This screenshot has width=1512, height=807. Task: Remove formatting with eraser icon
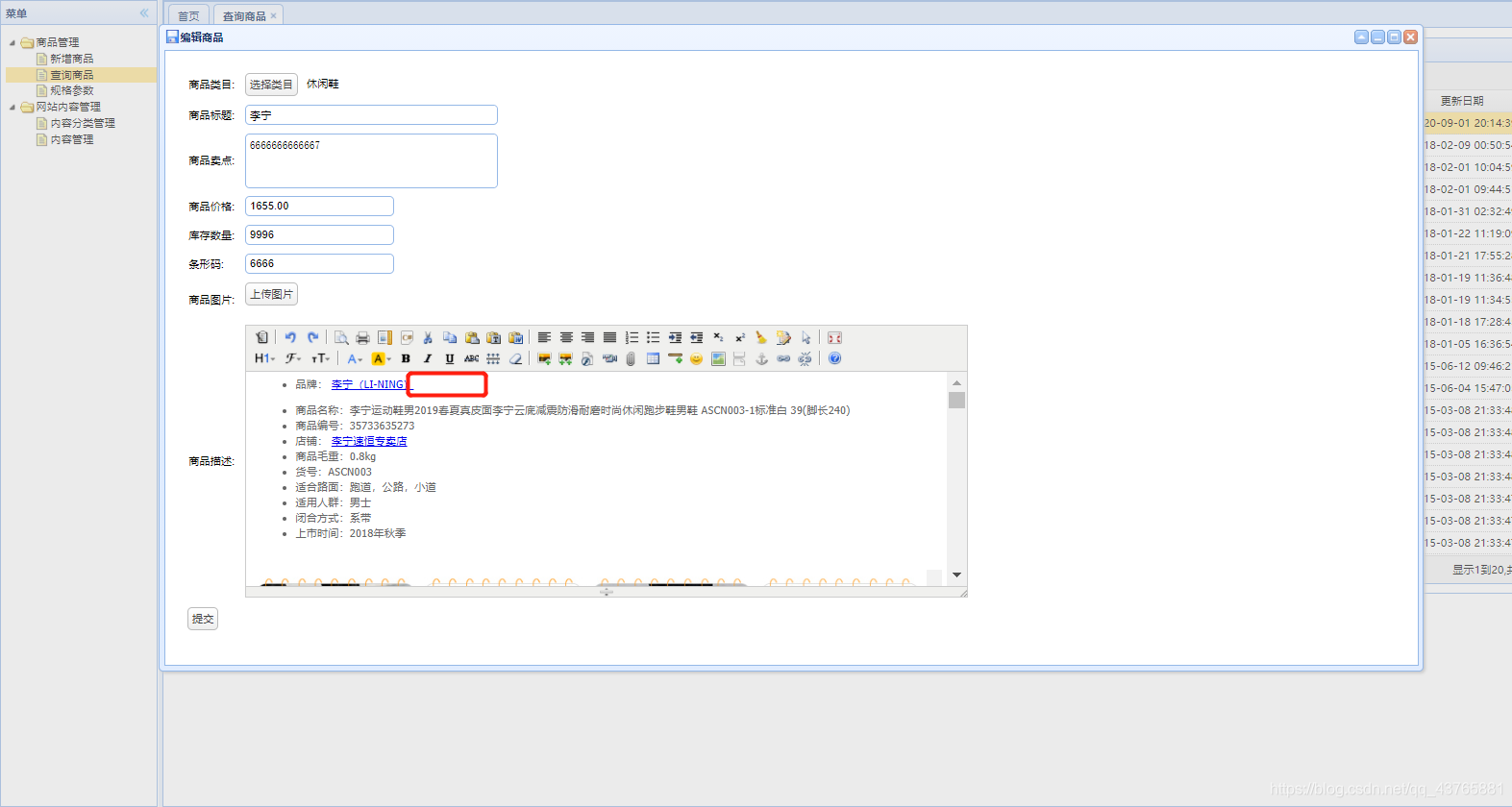[x=516, y=358]
